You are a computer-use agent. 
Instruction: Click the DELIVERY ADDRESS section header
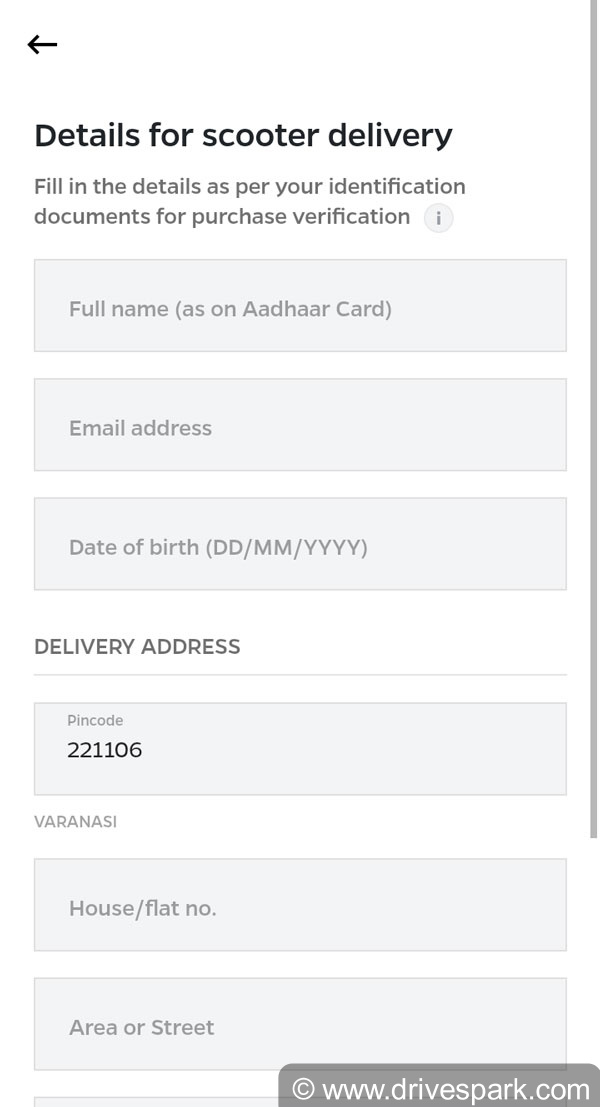pyautogui.click(x=137, y=647)
